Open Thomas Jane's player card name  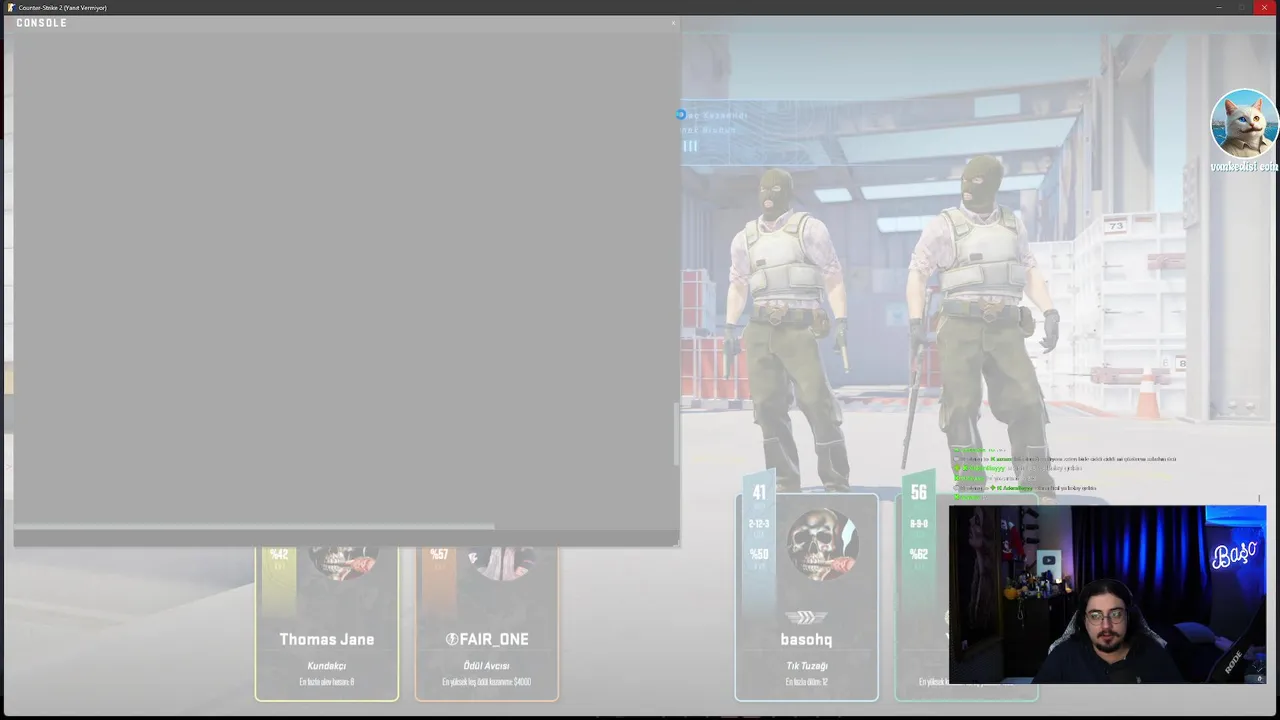[327, 639]
